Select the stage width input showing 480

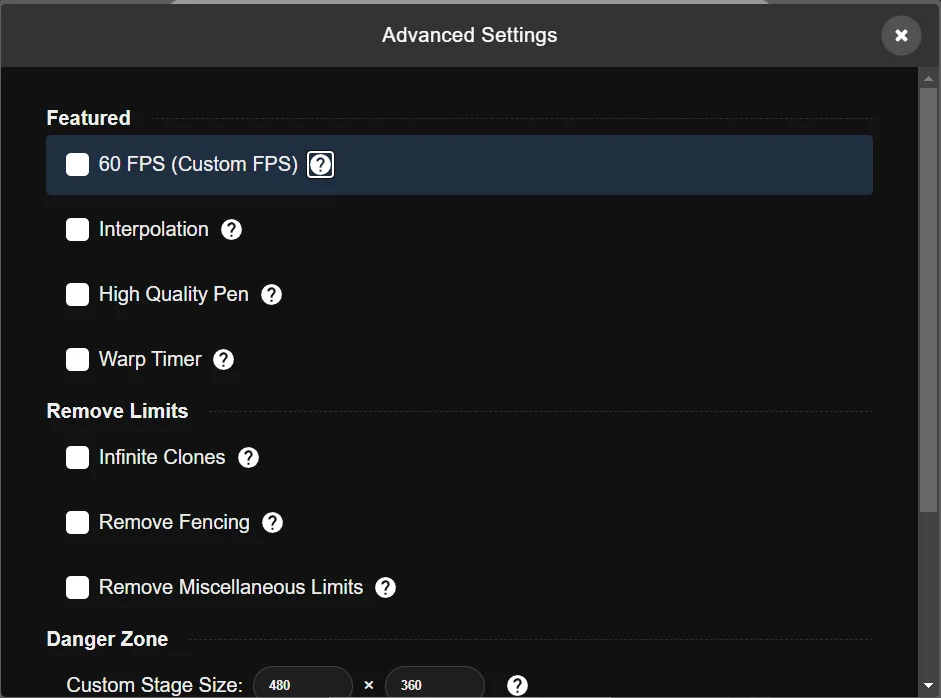point(302,684)
